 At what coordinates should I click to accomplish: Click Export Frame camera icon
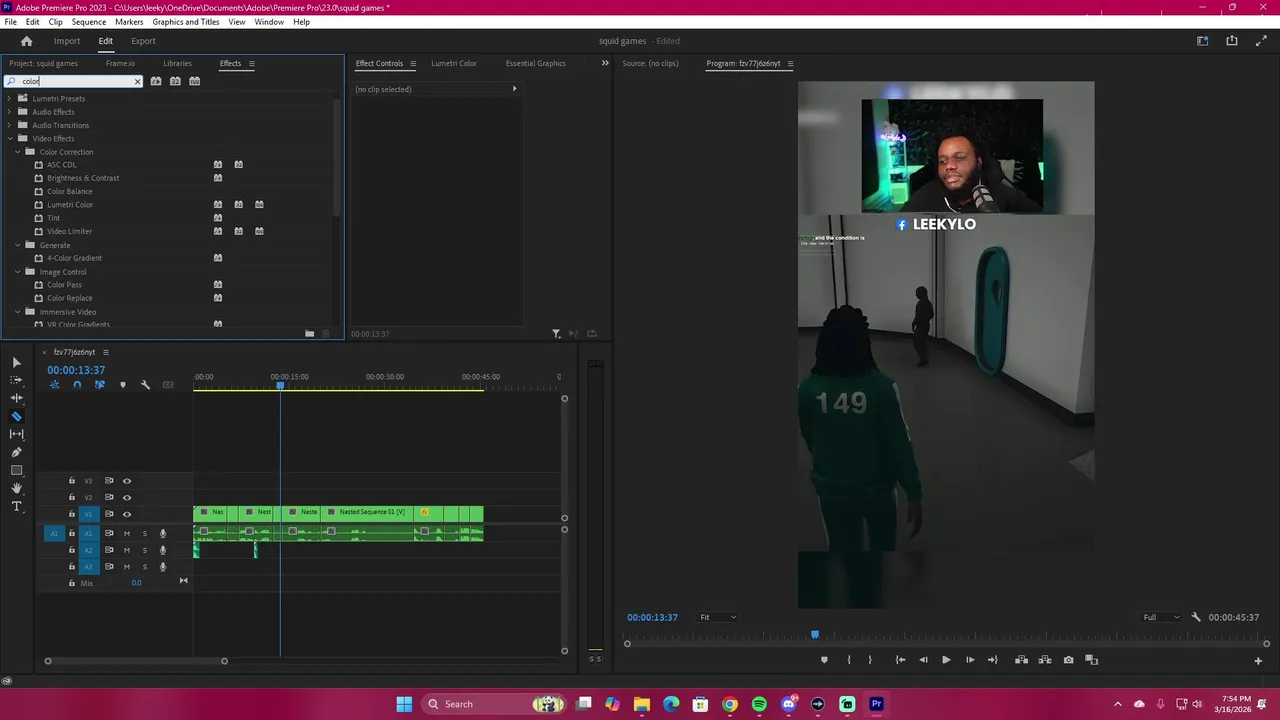(1068, 660)
